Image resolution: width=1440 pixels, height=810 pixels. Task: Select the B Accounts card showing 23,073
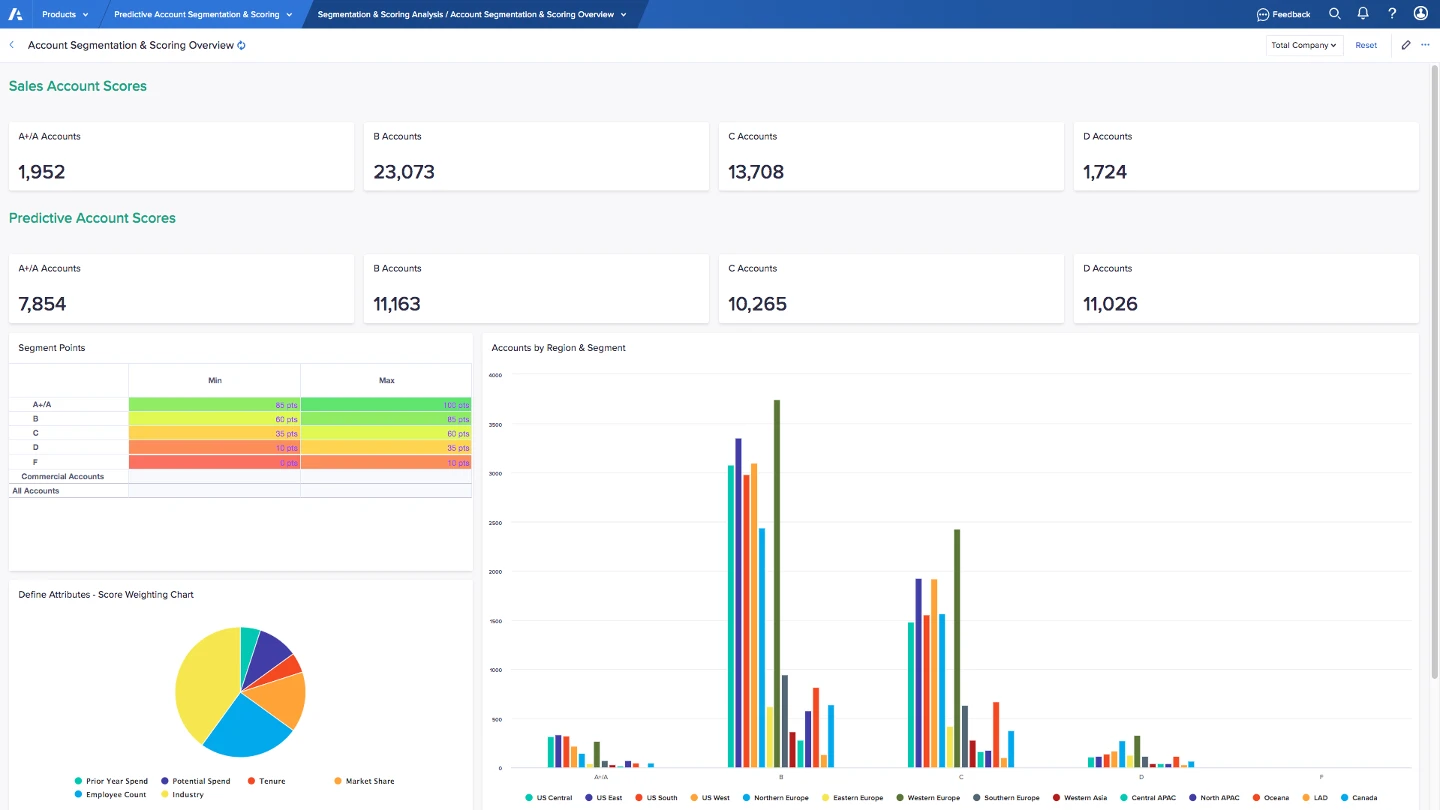pyautogui.click(x=536, y=156)
